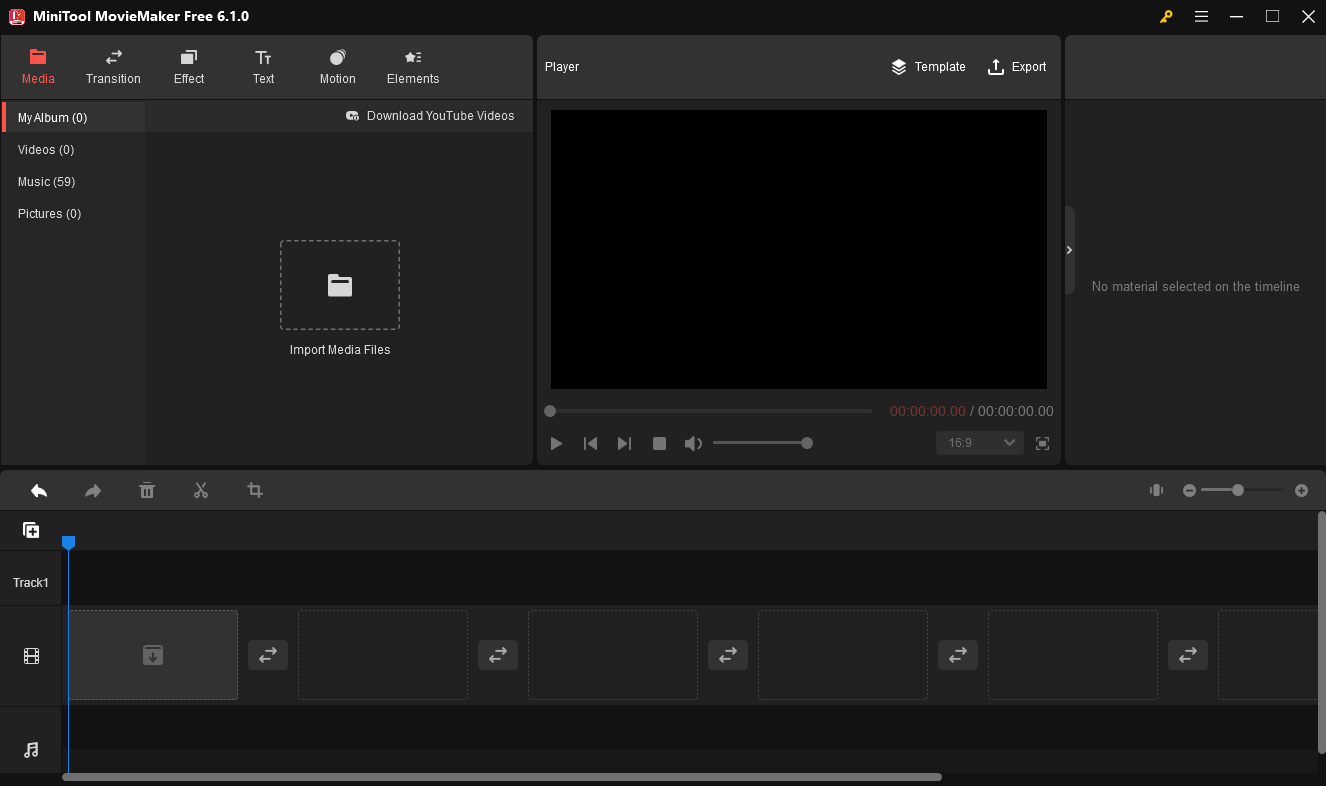Enter full screen preview mode
1326x786 pixels.
pyautogui.click(x=1043, y=443)
